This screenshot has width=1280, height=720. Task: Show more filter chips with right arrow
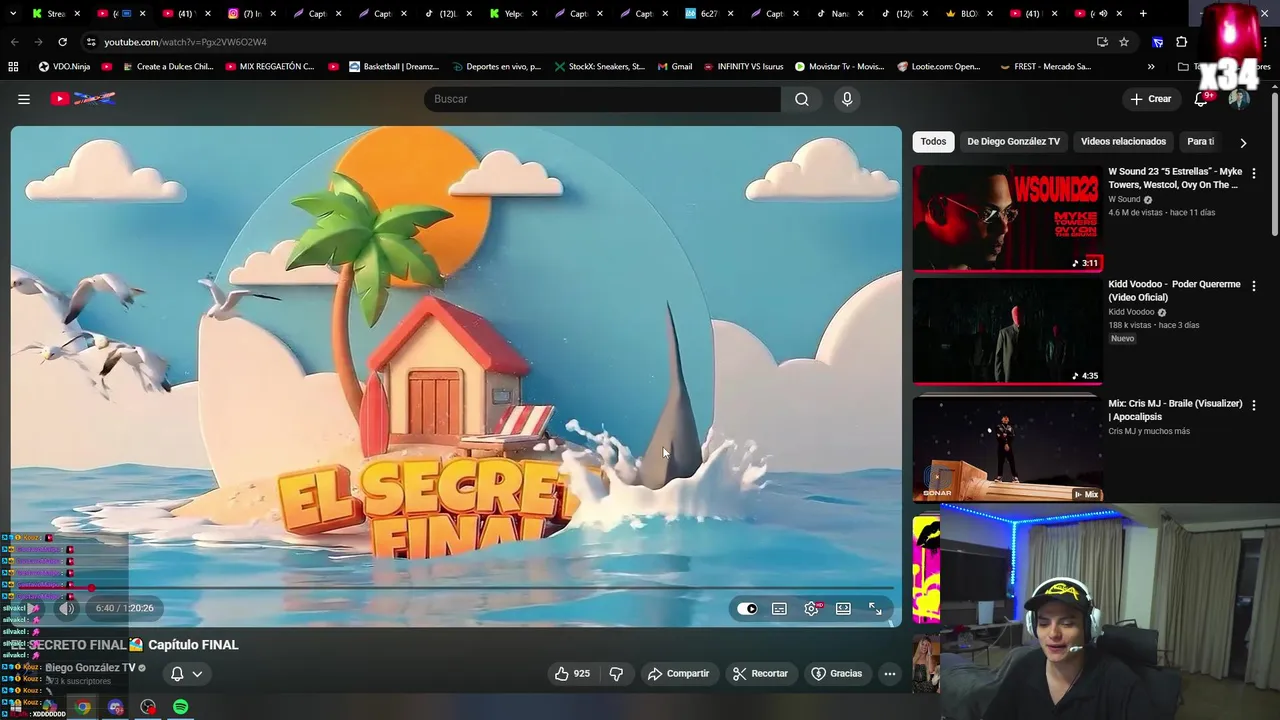click(1243, 143)
